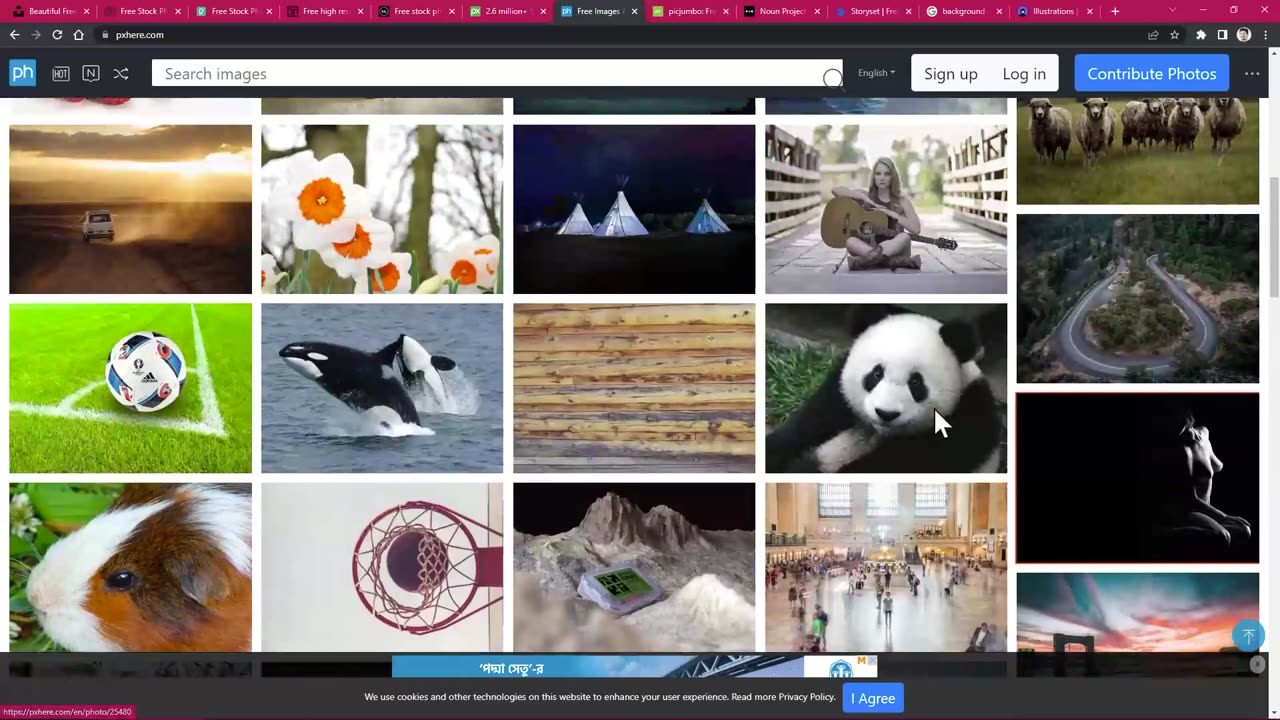Open the HOT photos icon
This screenshot has height=720, width=1280.
(61, 74)
